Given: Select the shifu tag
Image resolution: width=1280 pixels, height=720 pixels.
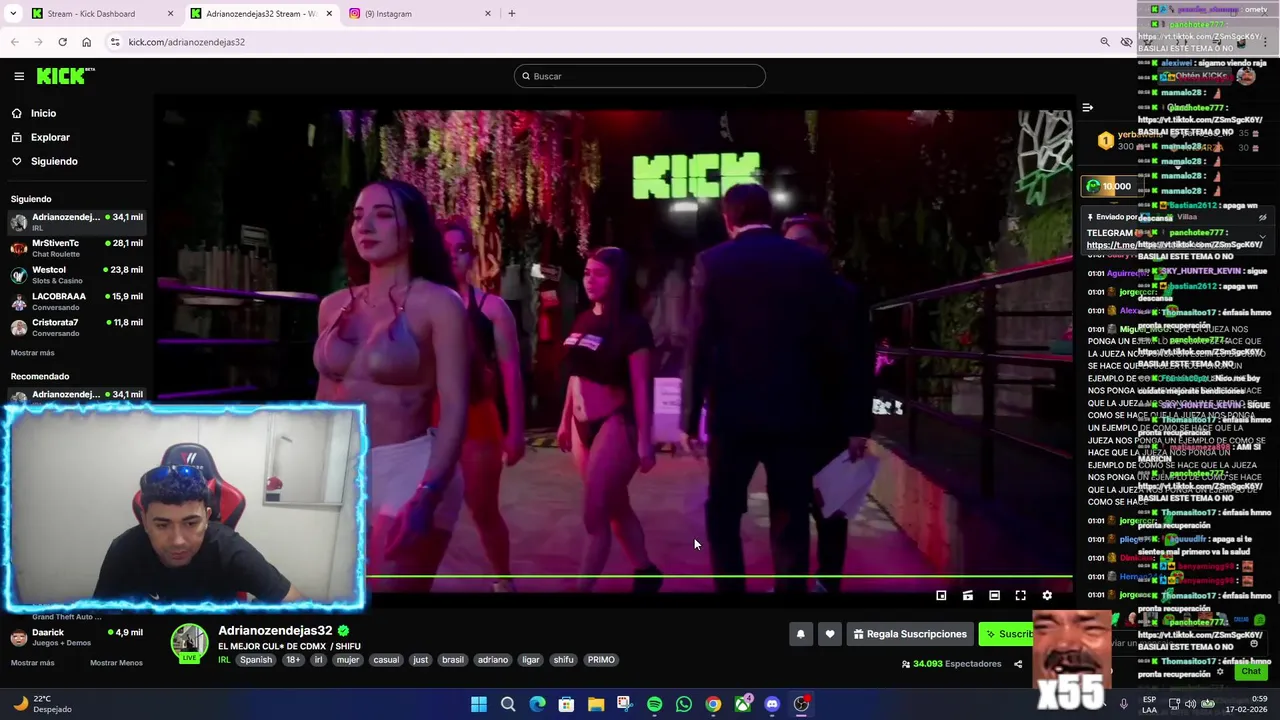Looking at the screenshot, I should [x=564, y=660].
